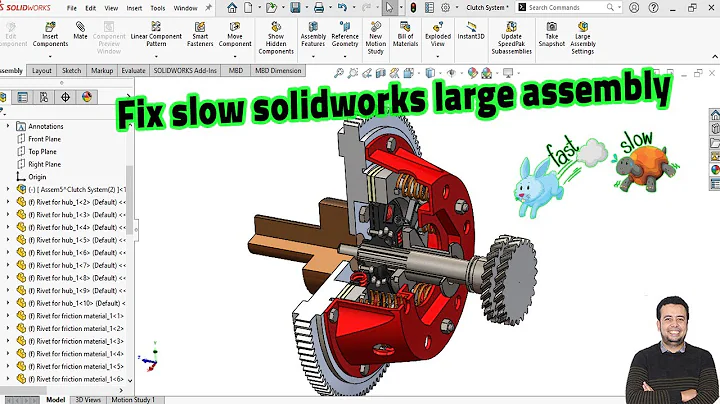
Task: Collapse the ribbon with the chevron
Action: (x=714, y=57)
